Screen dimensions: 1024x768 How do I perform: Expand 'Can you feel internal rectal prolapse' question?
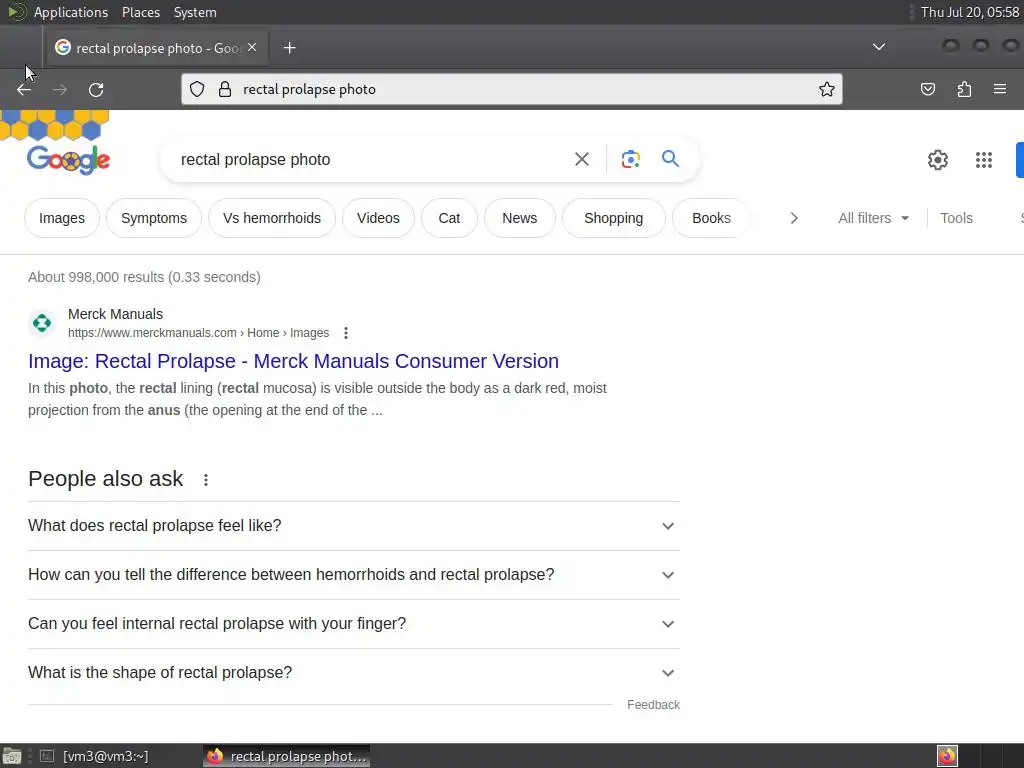pos(353,624)
